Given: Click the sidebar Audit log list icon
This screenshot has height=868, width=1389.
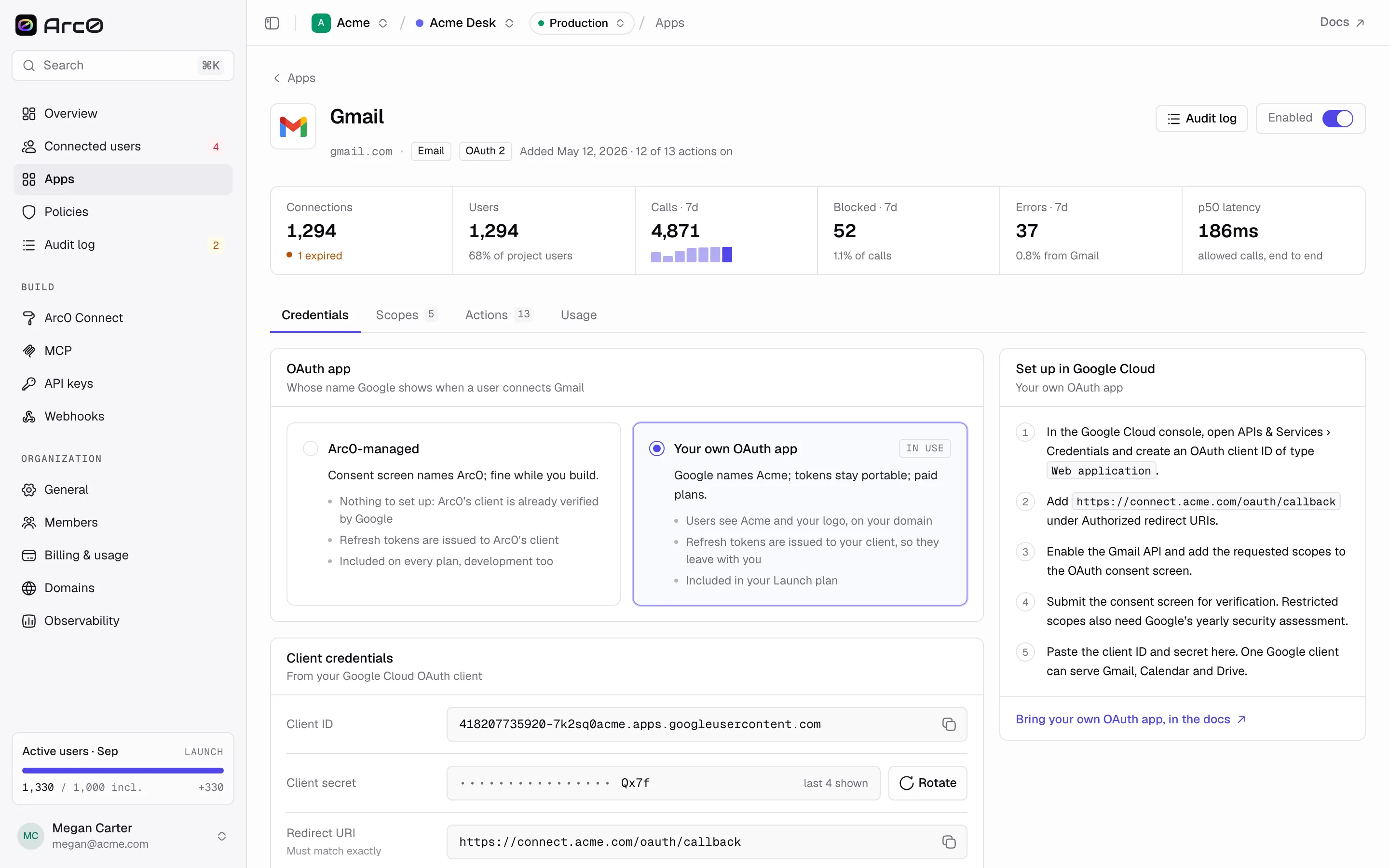Looking at the screenshot, I should (29, 244).
